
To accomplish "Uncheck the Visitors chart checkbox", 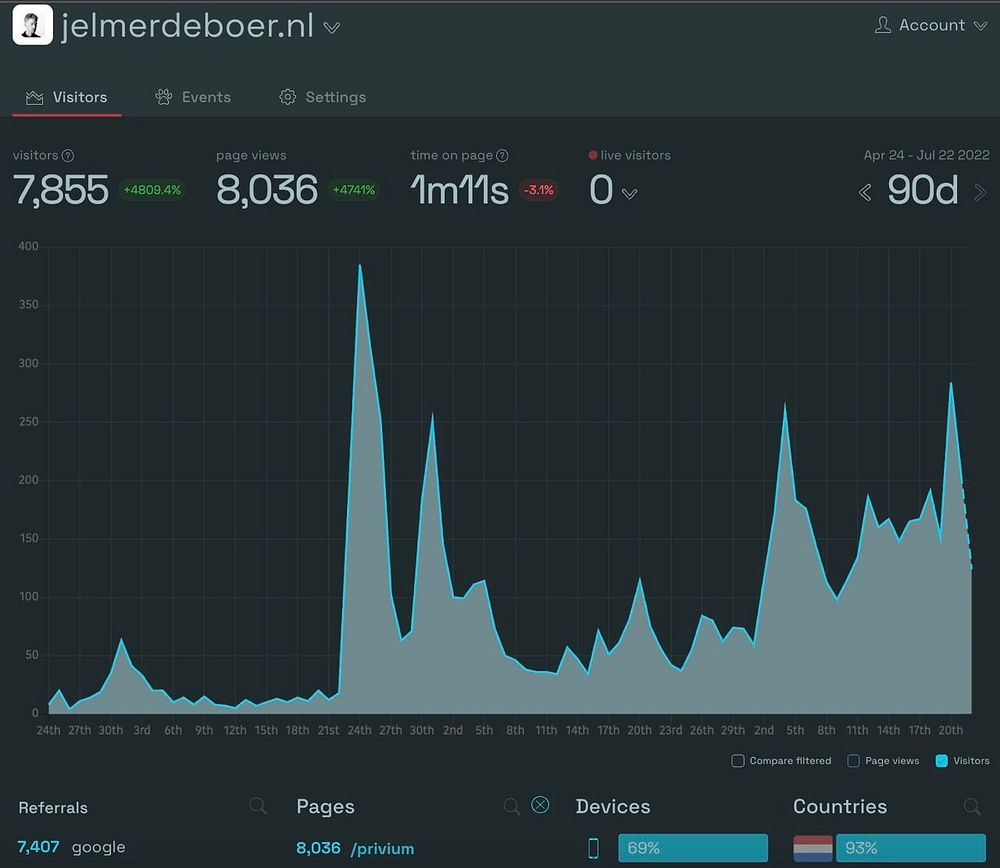I will pyautogui.click(x=941, y=761).
